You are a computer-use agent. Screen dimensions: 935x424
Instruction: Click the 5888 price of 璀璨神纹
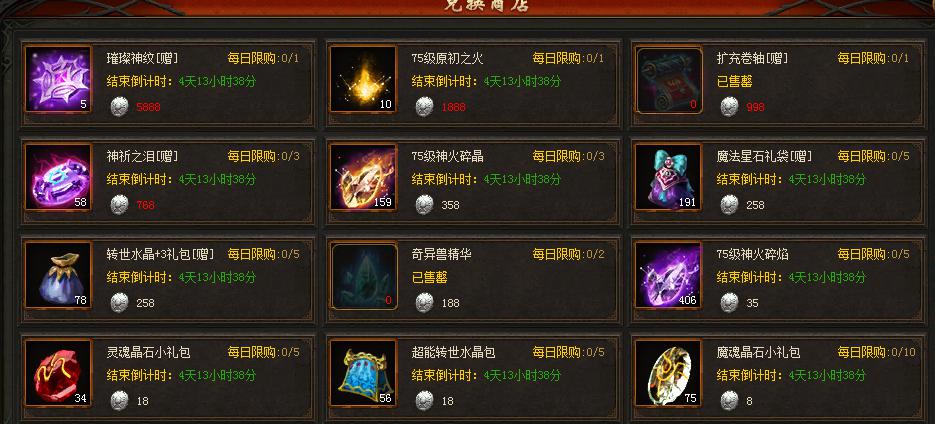[x=148, y=107]
